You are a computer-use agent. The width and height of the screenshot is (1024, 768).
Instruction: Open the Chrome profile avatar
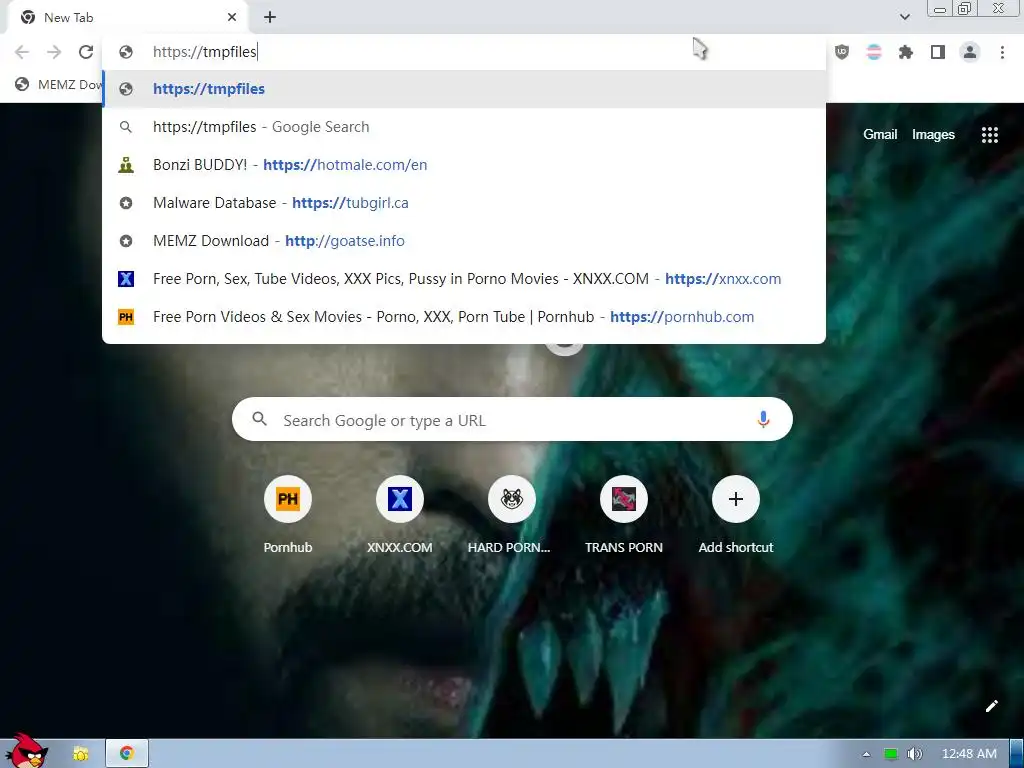coord(970,52)
